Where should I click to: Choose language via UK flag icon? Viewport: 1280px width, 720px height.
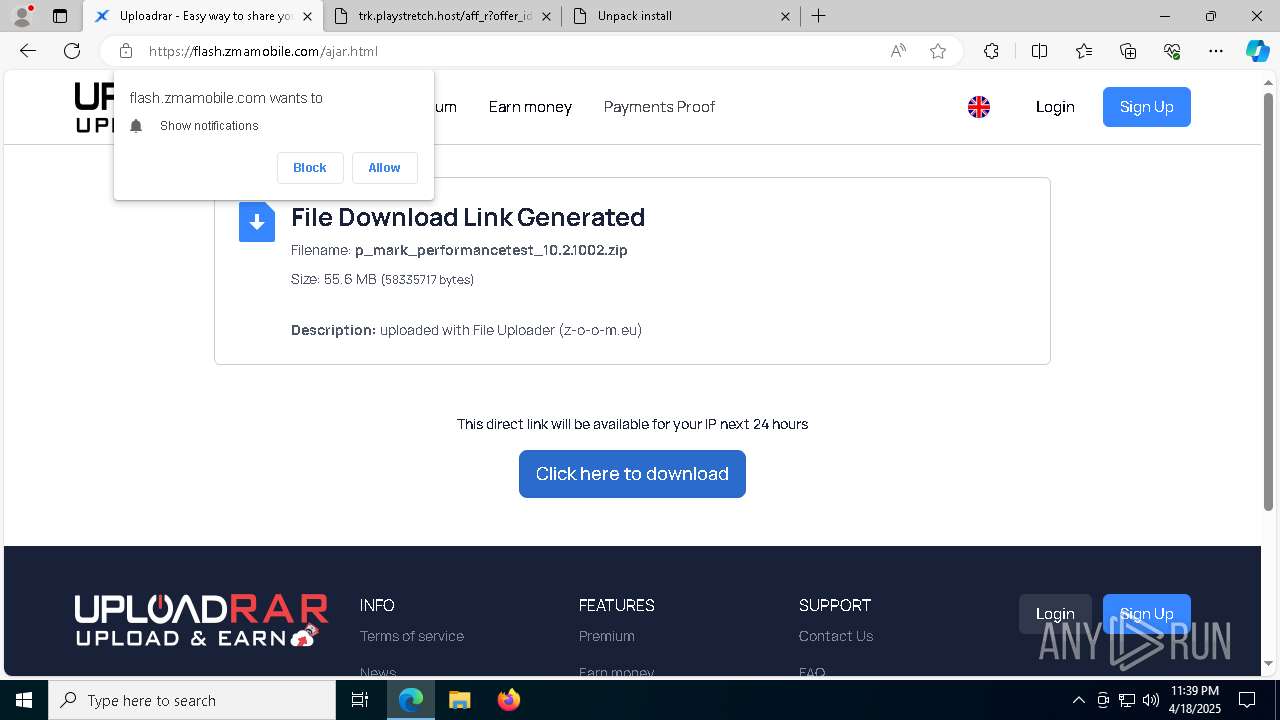(979, 107)
